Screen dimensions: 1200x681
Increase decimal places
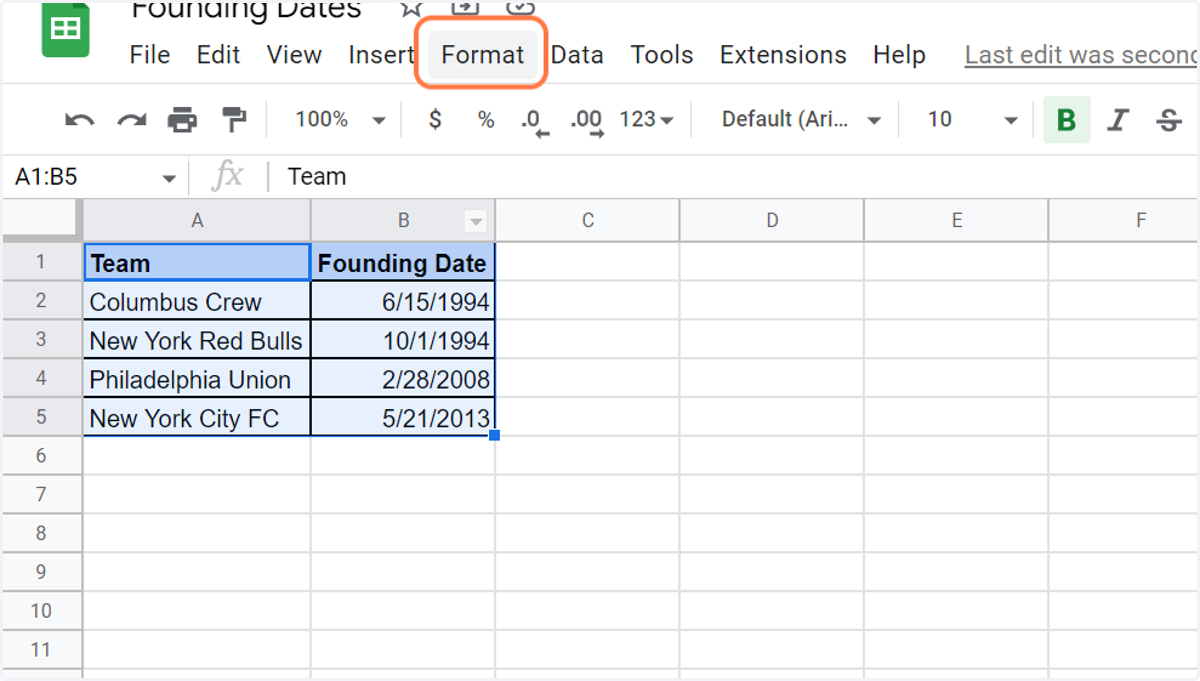pyautogui.click(x=586, y=122)
